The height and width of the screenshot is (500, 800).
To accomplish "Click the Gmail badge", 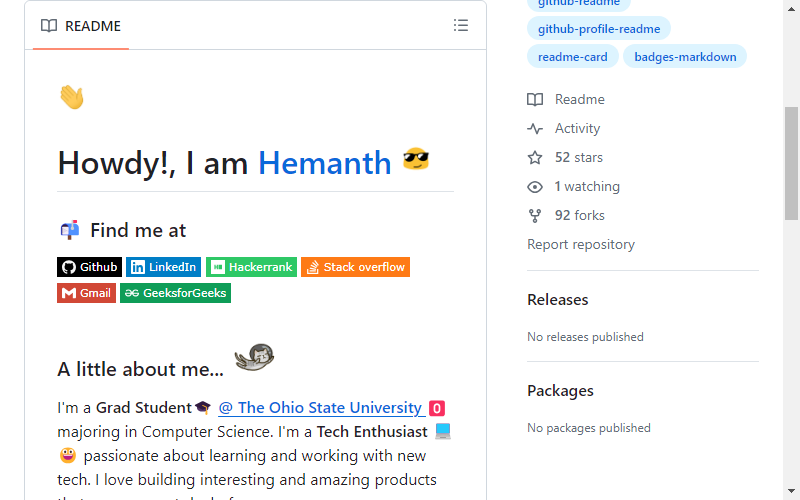I will pos(86,293).
